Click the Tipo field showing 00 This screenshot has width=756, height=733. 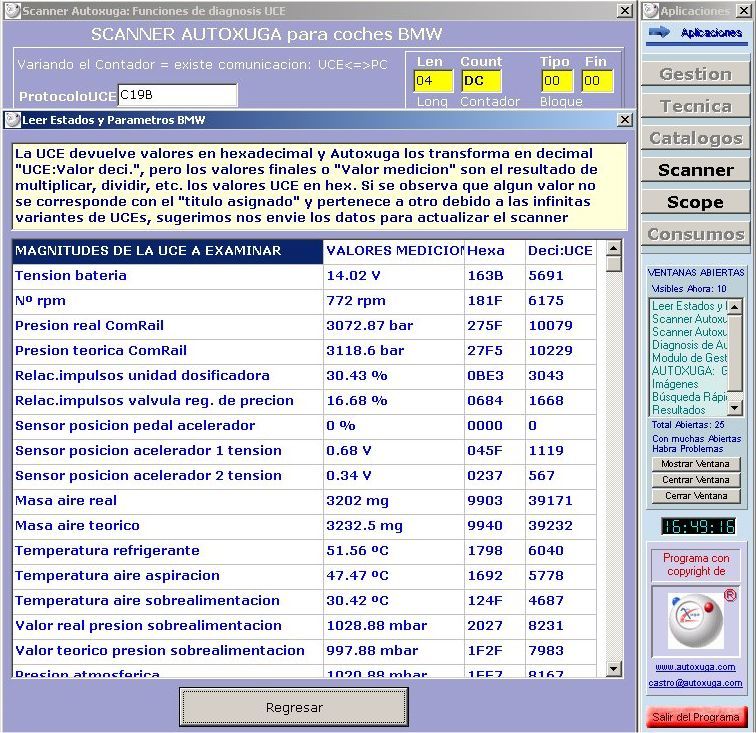pyautogui.click(x=557, y=81)
